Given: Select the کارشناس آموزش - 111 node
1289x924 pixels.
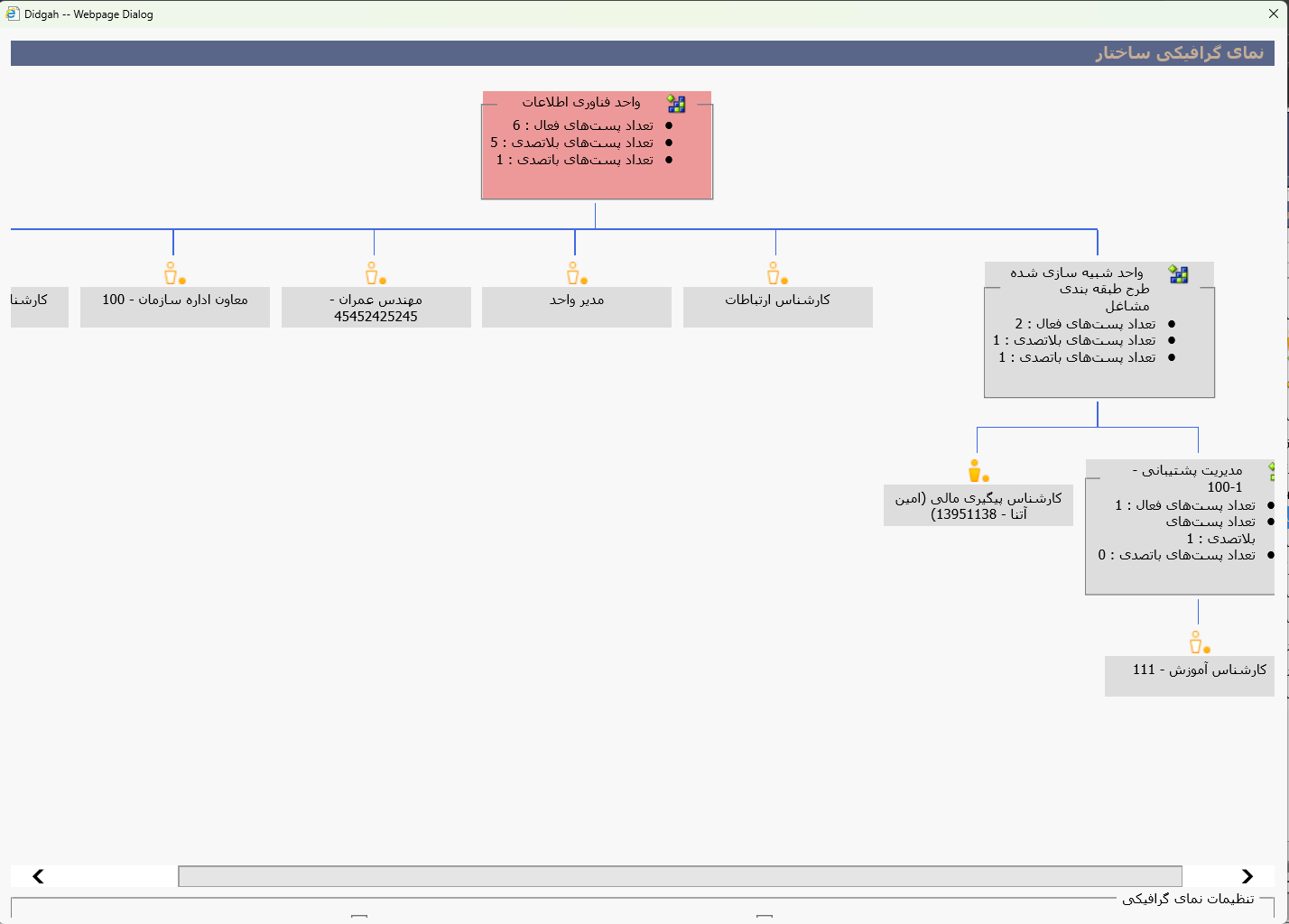Looking at the screenshot, I should pos(1189,676).
